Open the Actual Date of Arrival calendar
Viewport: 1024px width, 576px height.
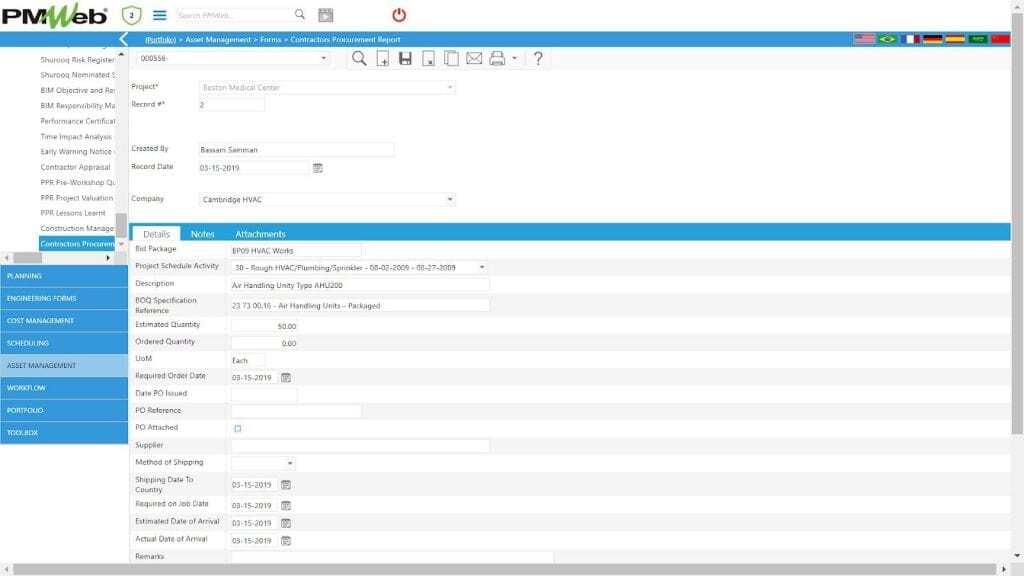click(x=285, y=541)
